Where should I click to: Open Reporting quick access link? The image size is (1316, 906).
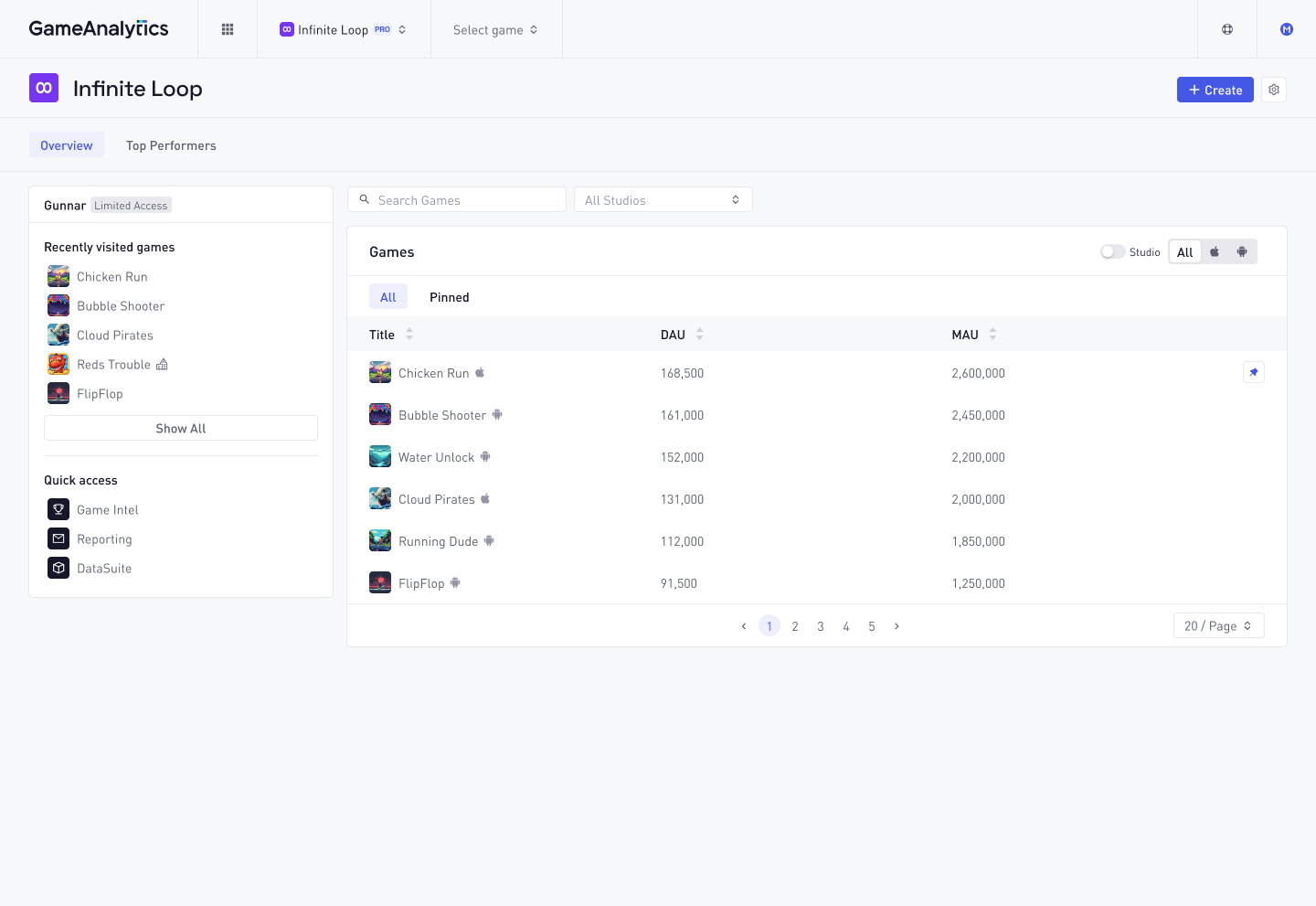tap(104, 539)
